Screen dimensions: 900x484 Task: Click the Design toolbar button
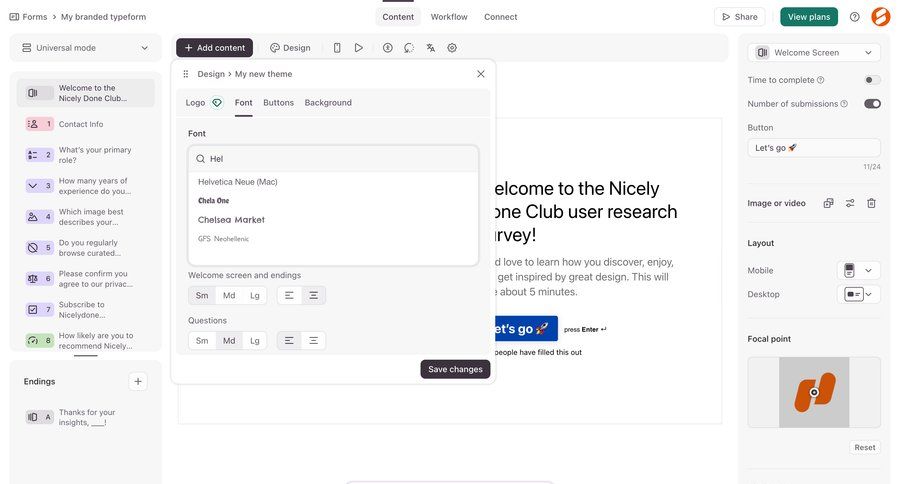[x=290, y=48]
